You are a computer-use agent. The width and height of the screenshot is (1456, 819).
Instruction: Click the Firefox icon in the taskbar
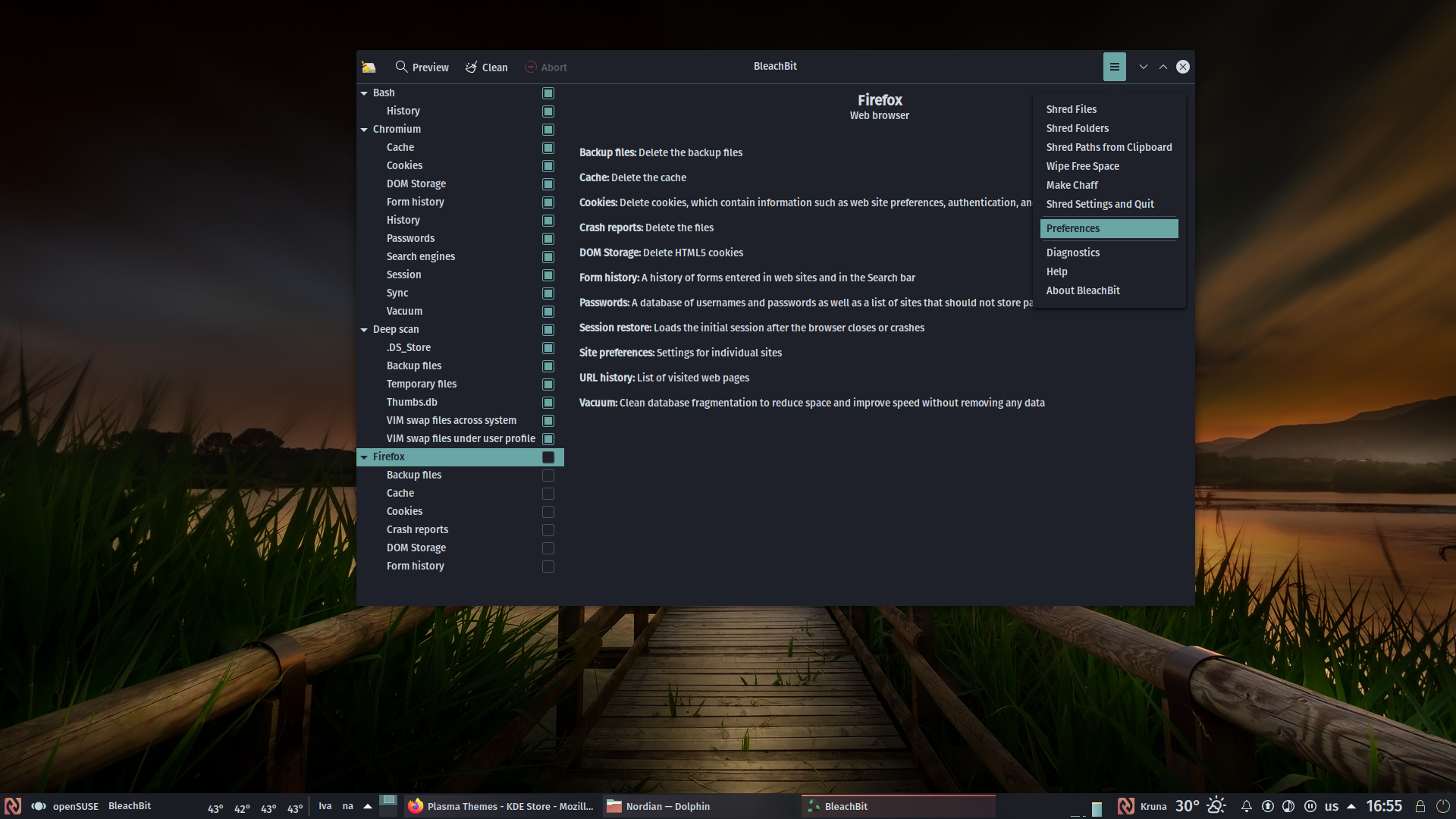coord(415,806)
